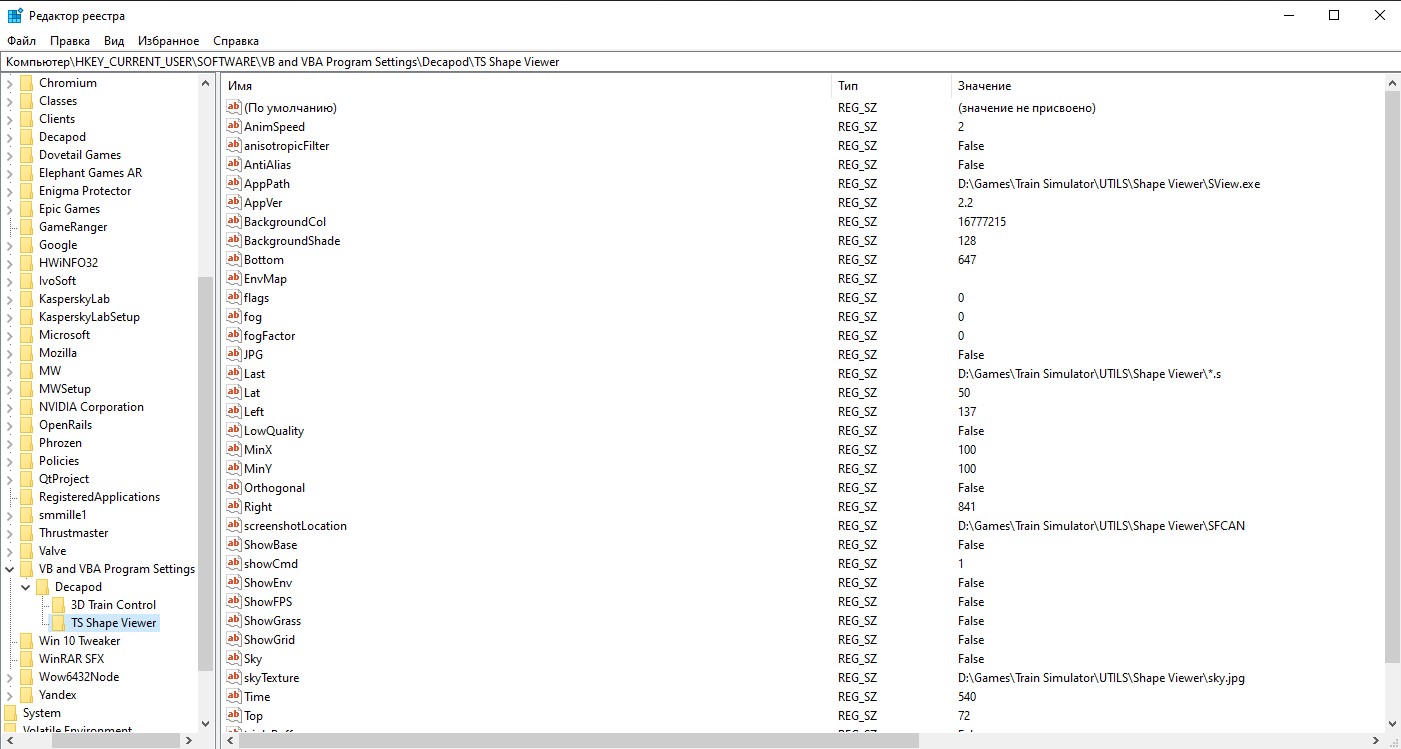
Task: Open the Правка menu
Action: point(70,41)
